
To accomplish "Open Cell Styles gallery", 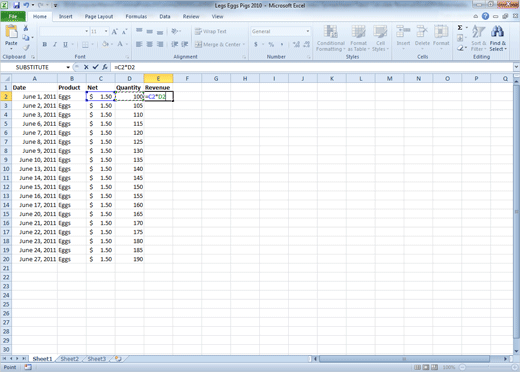I will coord(380,38).
